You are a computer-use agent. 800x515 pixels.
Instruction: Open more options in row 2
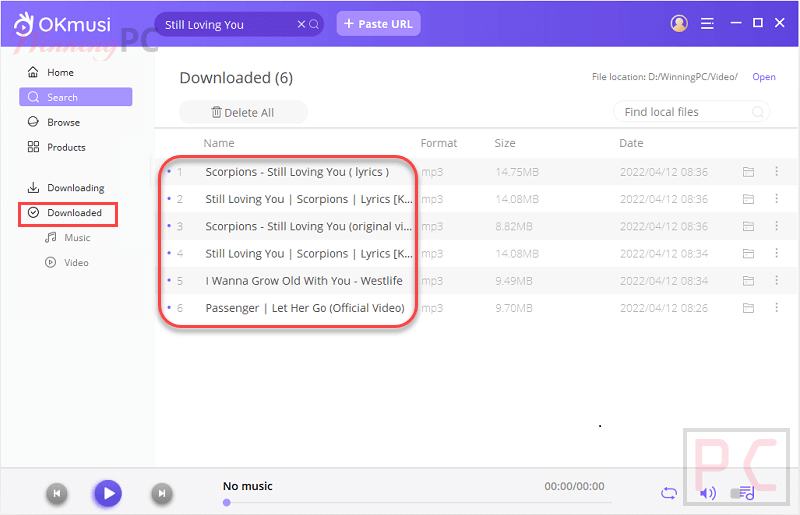click(x=777, y=199)
